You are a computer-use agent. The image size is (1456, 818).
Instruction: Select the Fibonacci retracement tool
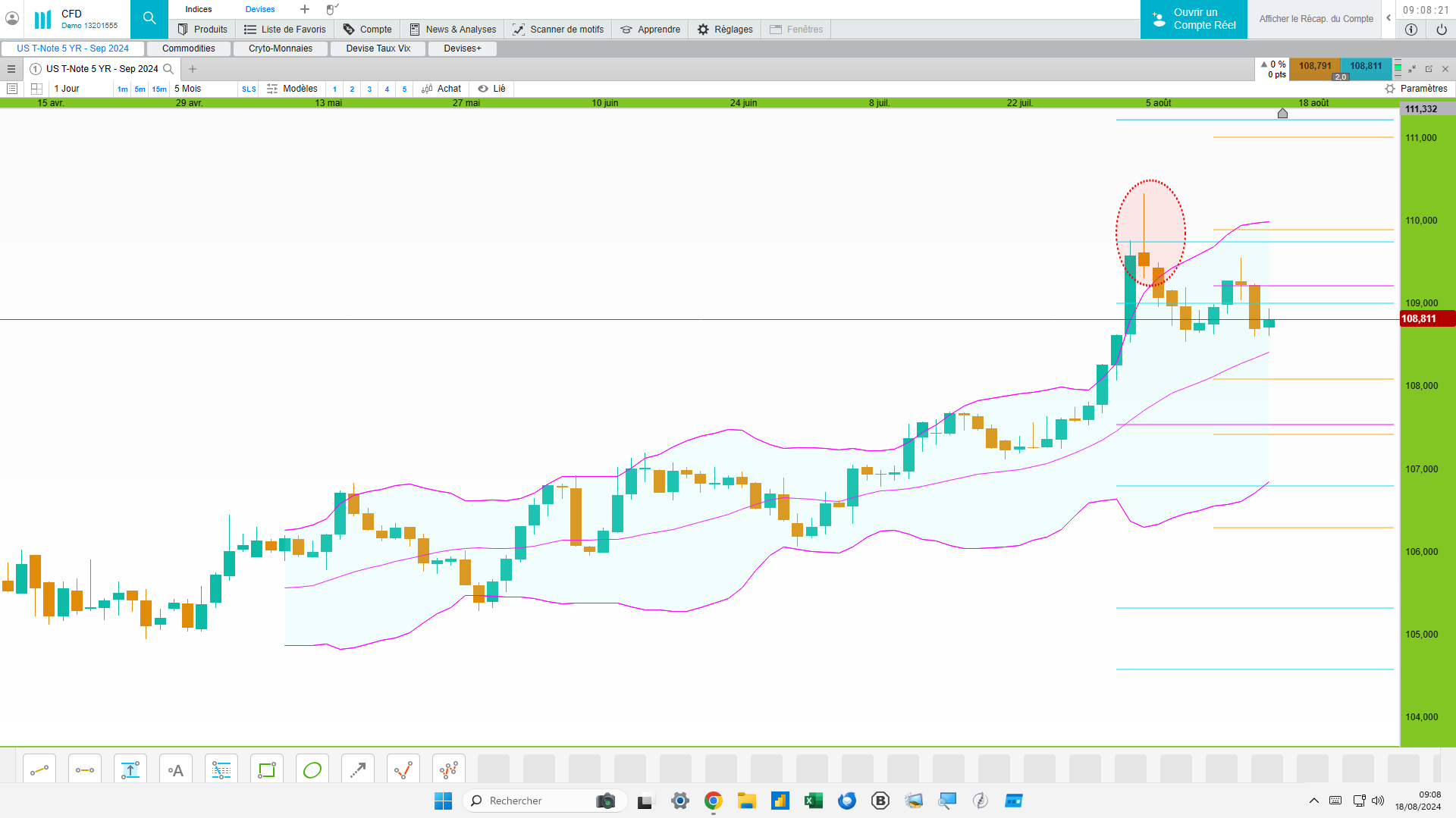click(221, 770)
